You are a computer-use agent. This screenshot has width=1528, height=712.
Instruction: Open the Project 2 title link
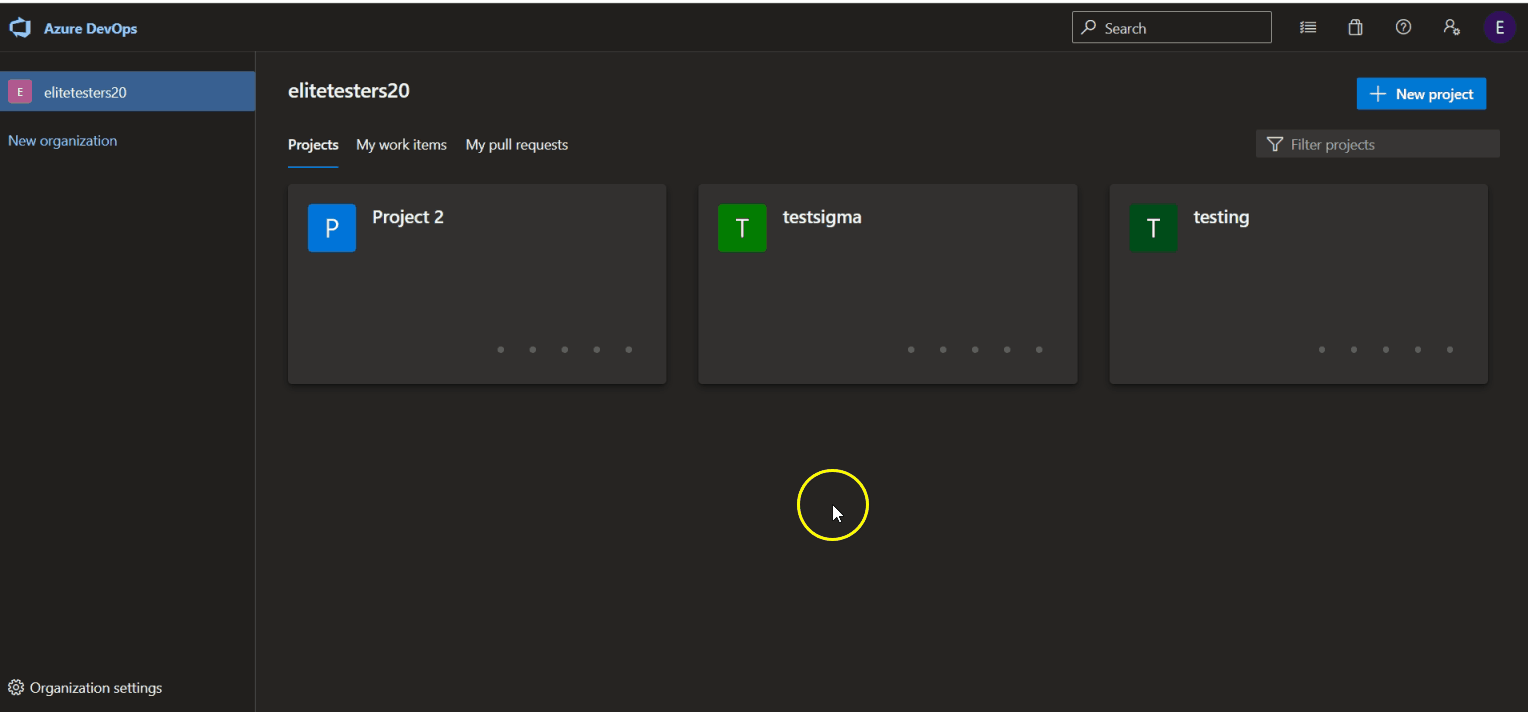[x=408, y=217]
